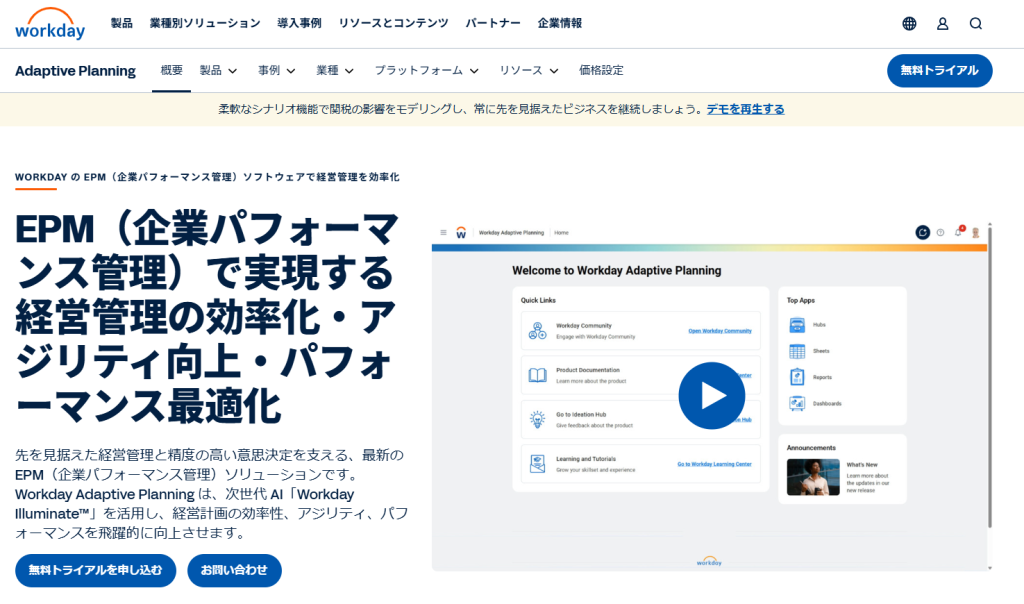The height and width of the screenshot is (604, 1024).
Task: Open the language globe icon
Action: (x=909, y=24)
